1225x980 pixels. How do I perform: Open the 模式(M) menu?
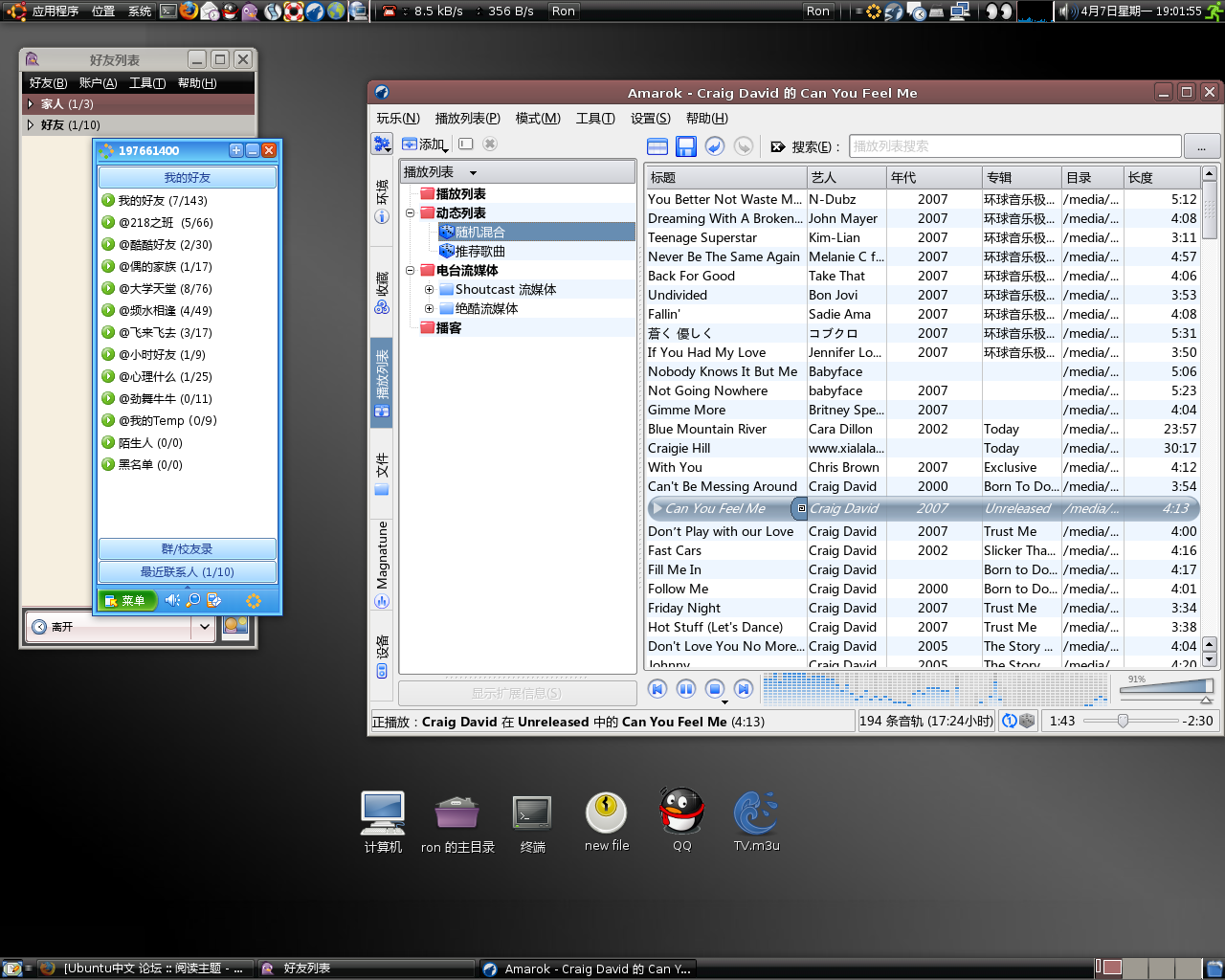pos(538,118)
